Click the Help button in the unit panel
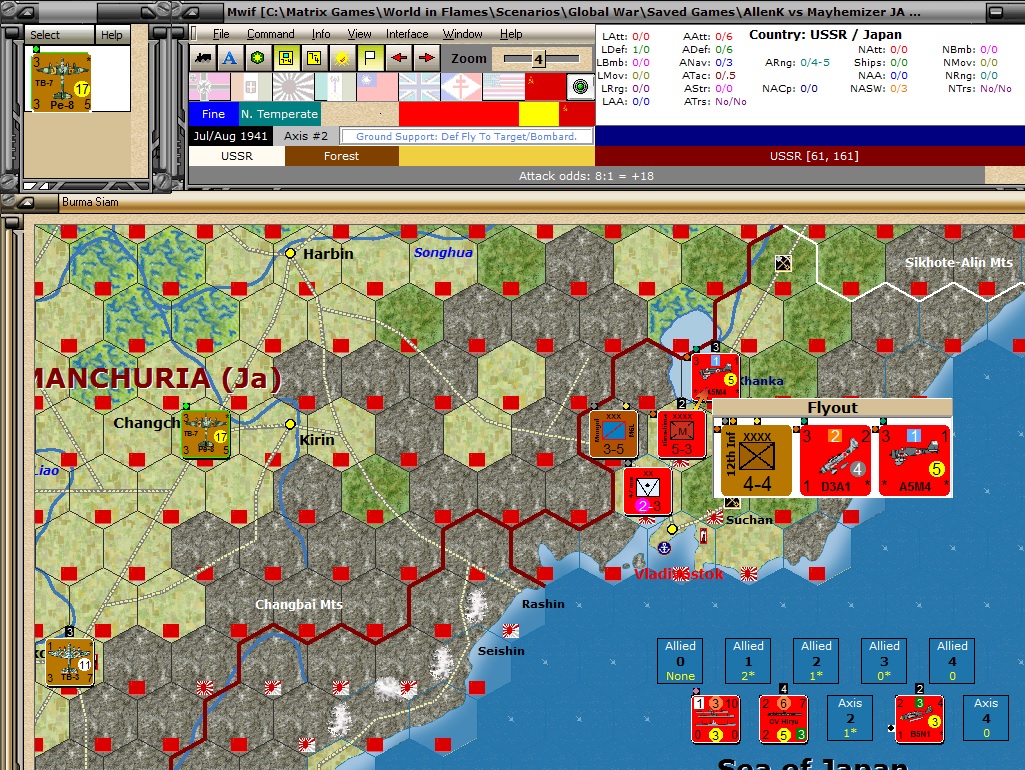This screenshot has width=1025, height=770. click(x=112, y=35)
